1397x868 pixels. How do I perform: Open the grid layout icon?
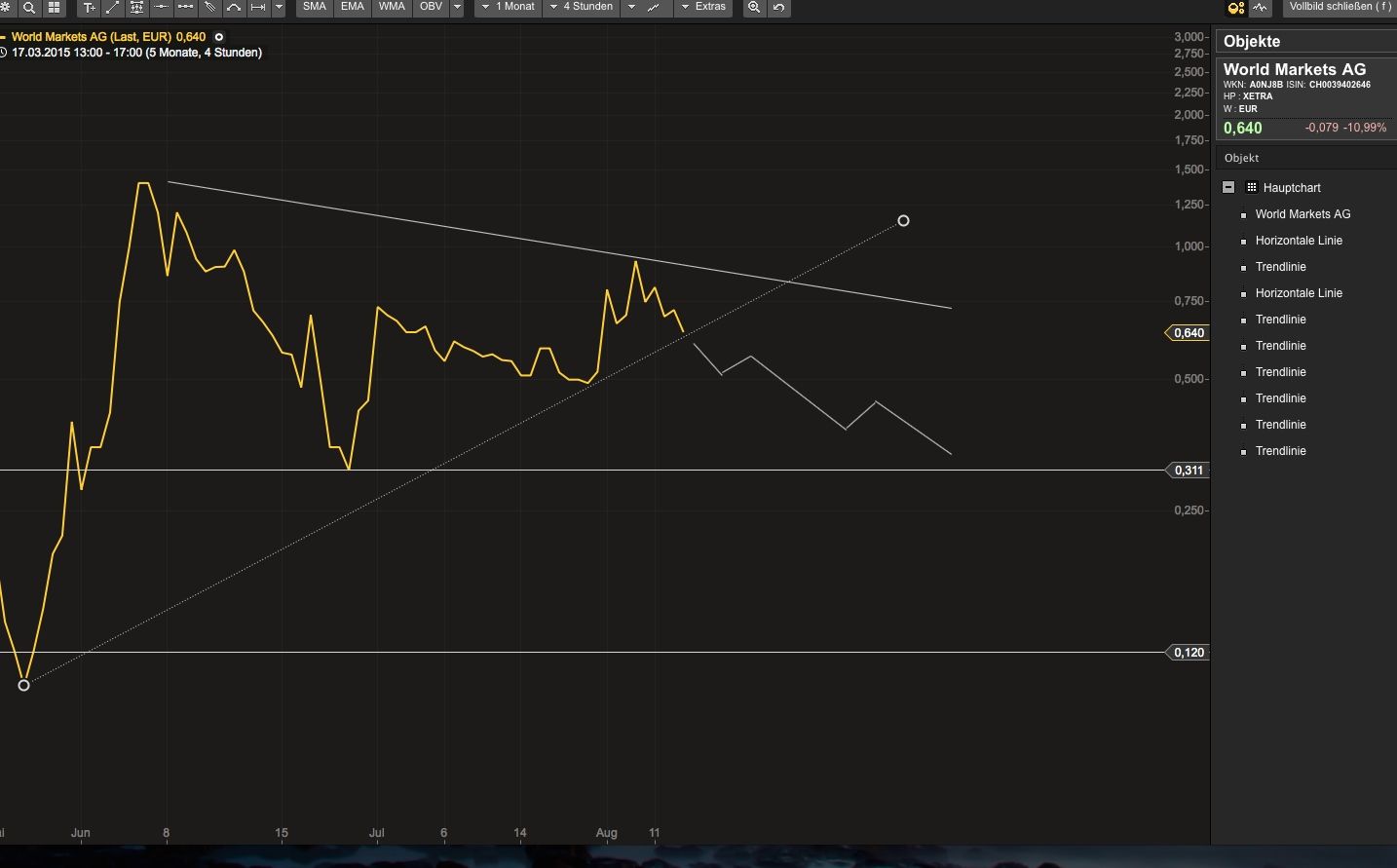(54, 8)
